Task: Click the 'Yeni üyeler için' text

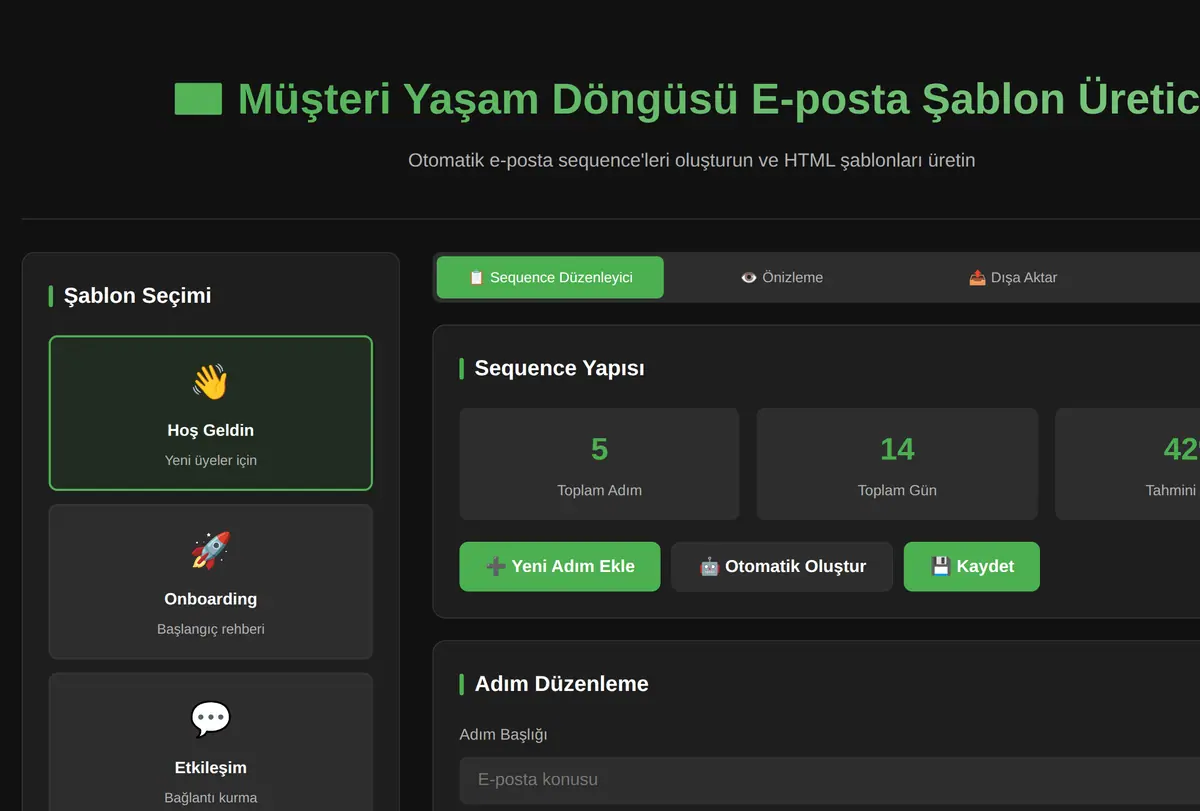Action: click(211, 460)
